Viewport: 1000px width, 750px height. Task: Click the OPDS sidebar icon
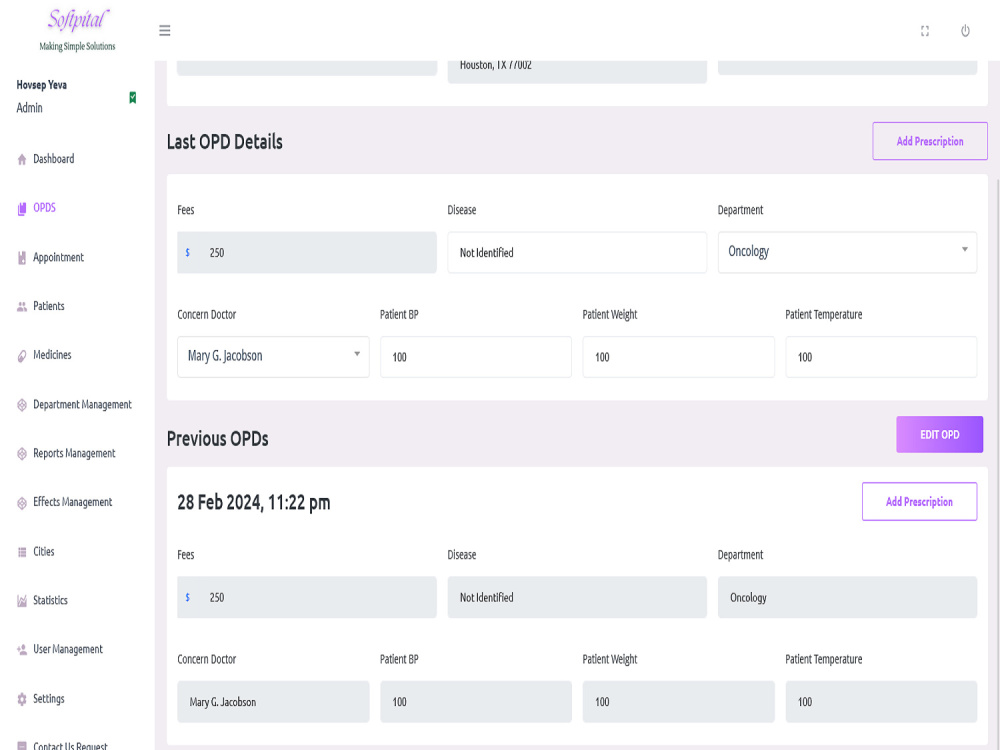coord(22,209)
